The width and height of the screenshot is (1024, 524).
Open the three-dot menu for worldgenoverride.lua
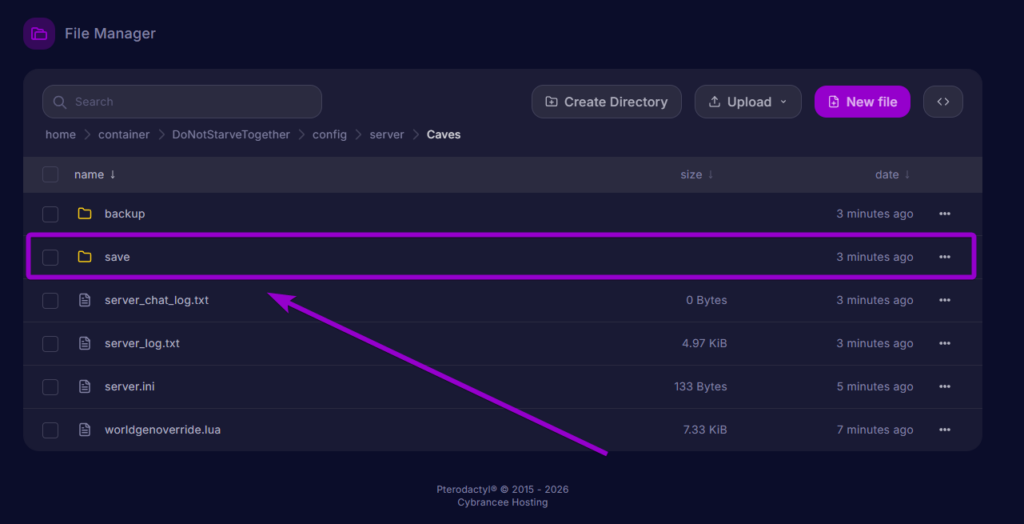[x=944, y=430]
